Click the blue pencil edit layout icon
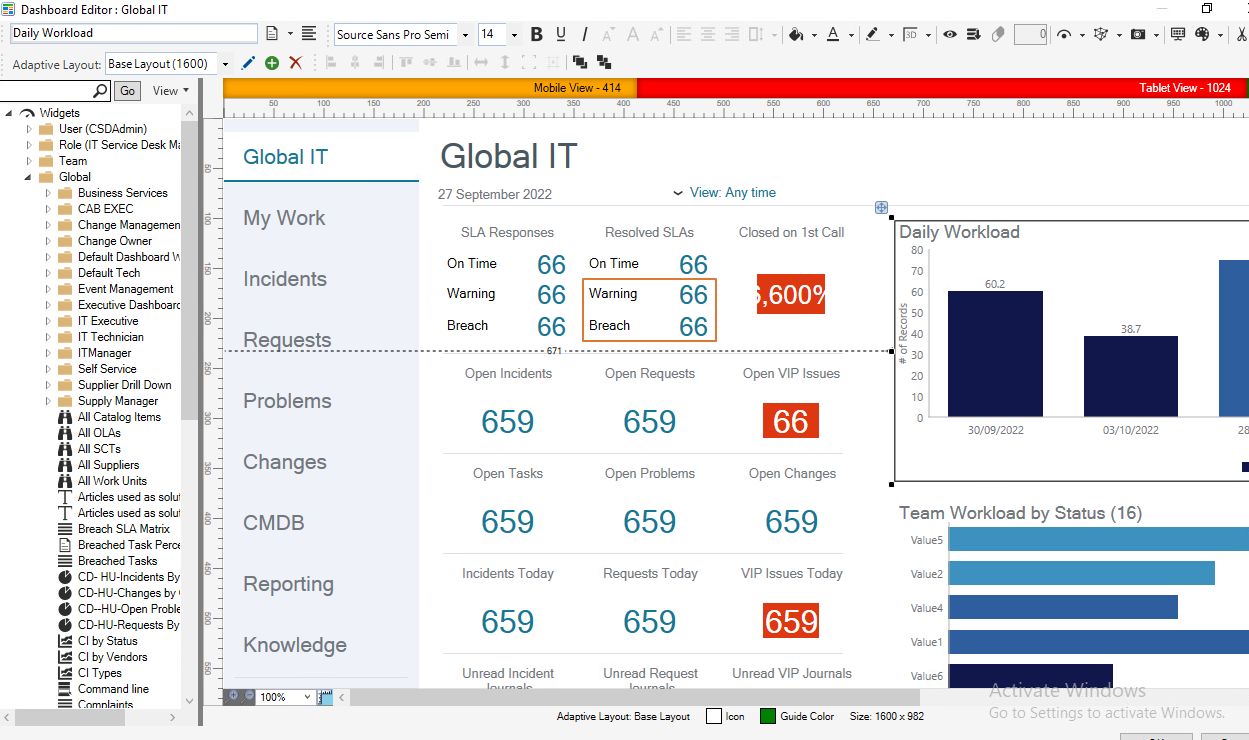The width and height of the screenshot is (1249, 740). [249, 63]
